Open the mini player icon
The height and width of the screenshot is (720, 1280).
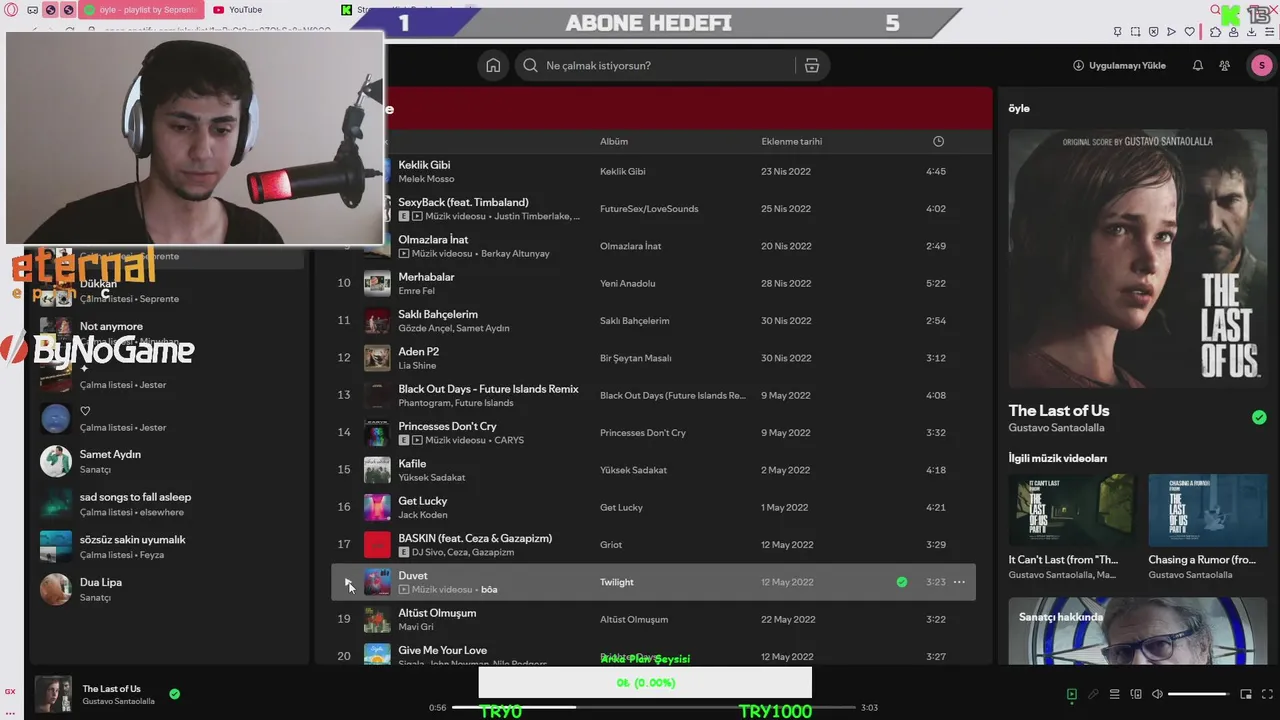click(1246, 694)
